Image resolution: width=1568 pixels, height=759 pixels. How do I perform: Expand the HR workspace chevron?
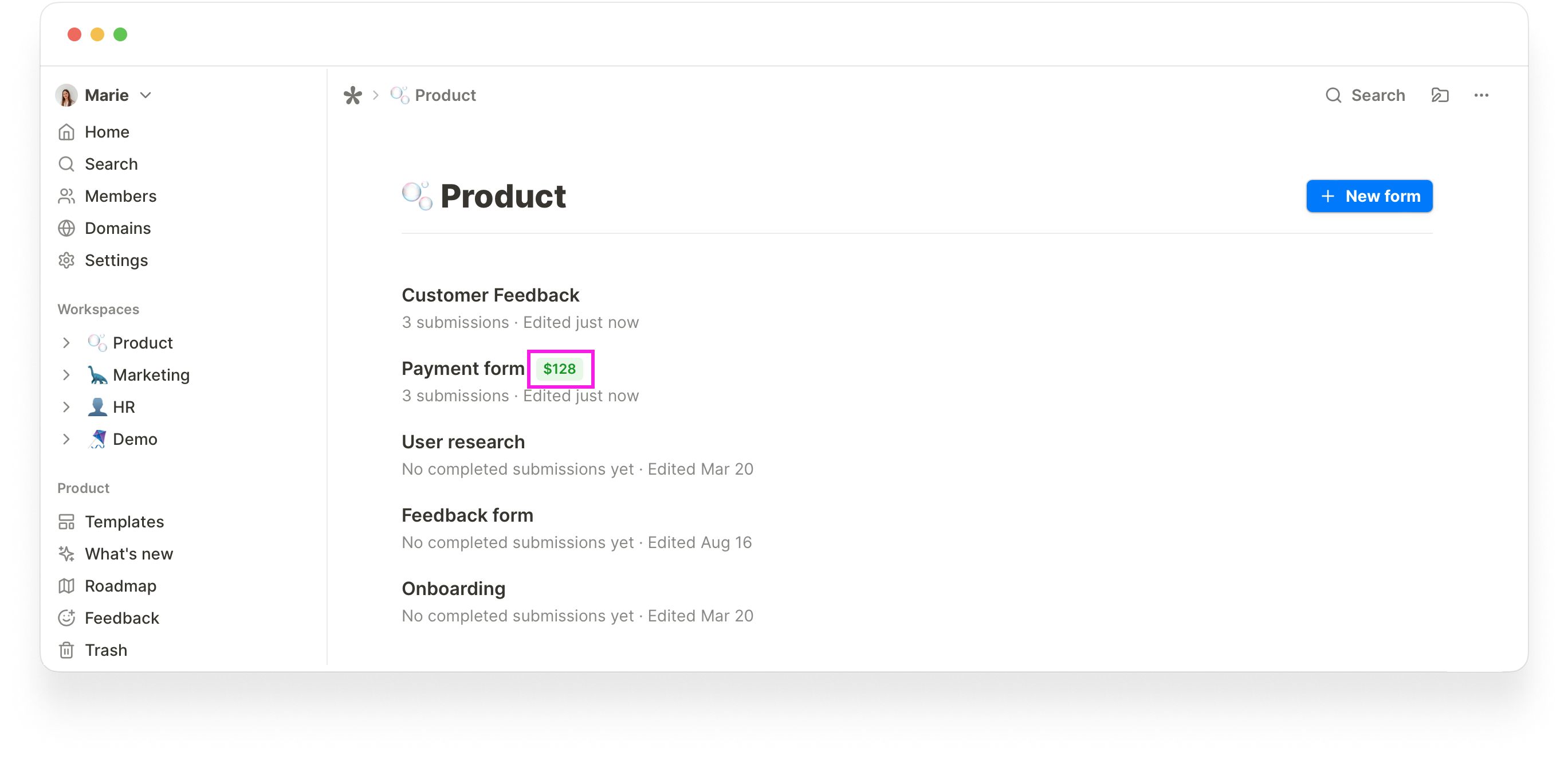(66, 408)
